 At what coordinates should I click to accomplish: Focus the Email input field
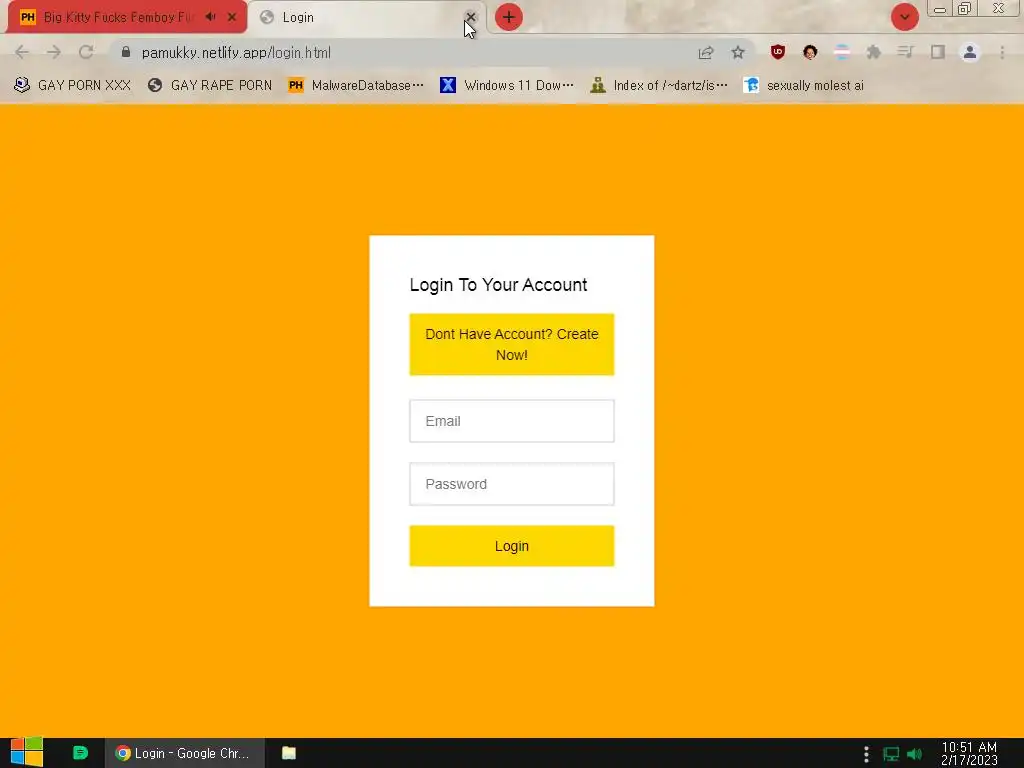[511, 421]
